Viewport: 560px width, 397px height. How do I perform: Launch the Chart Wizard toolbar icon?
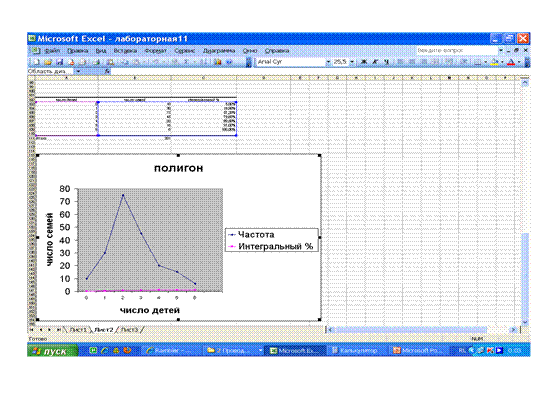coord(217,62)
